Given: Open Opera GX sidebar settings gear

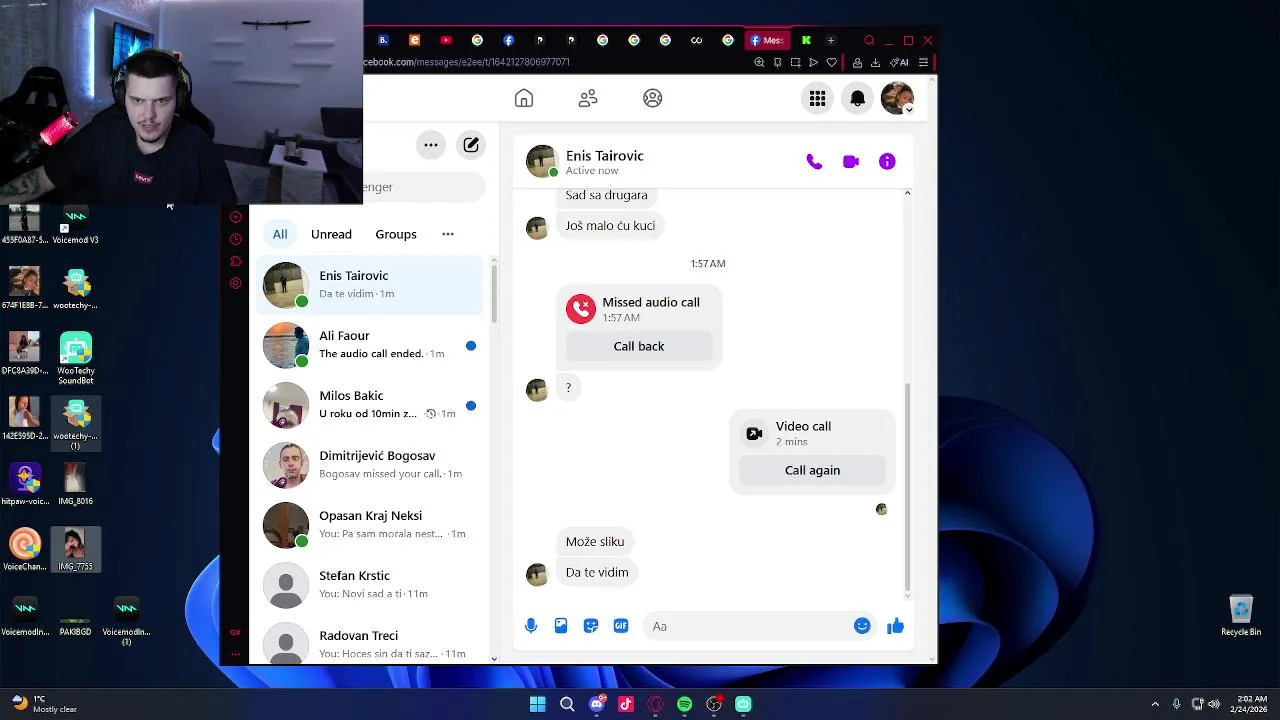Looking at the screenshot, I should click(x=236, y=283).
